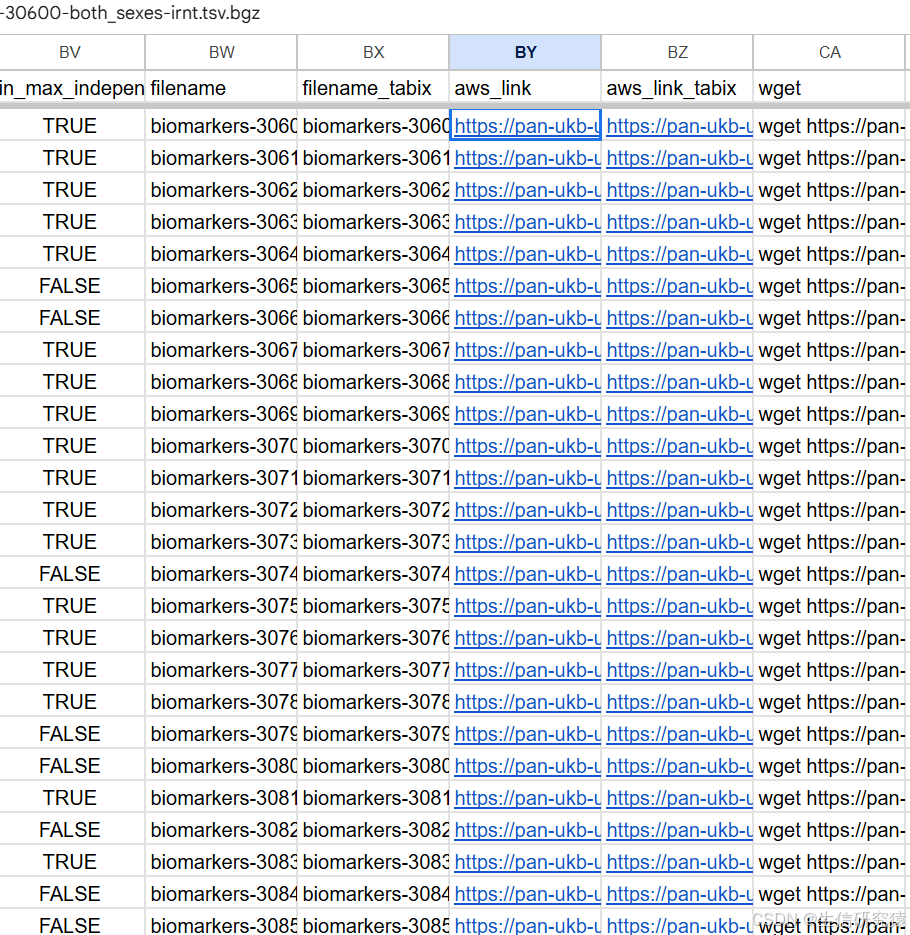Select column header CA
The width and height of the screenshot is (910, 935).
click(x=829, y=52)
